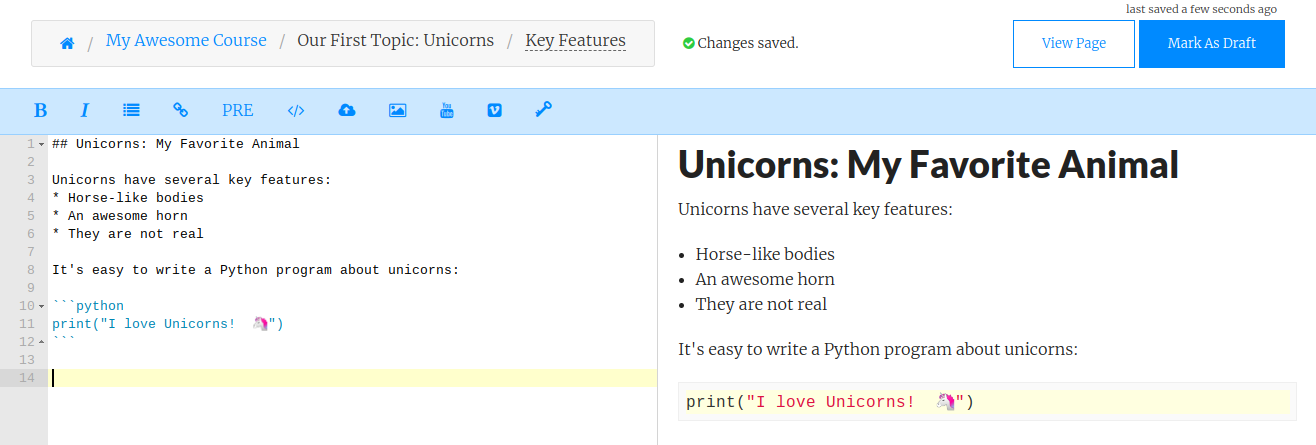Insert a PRE preformatted block
The height and width of the screenshot is (445, 1316).
(237, 110)
